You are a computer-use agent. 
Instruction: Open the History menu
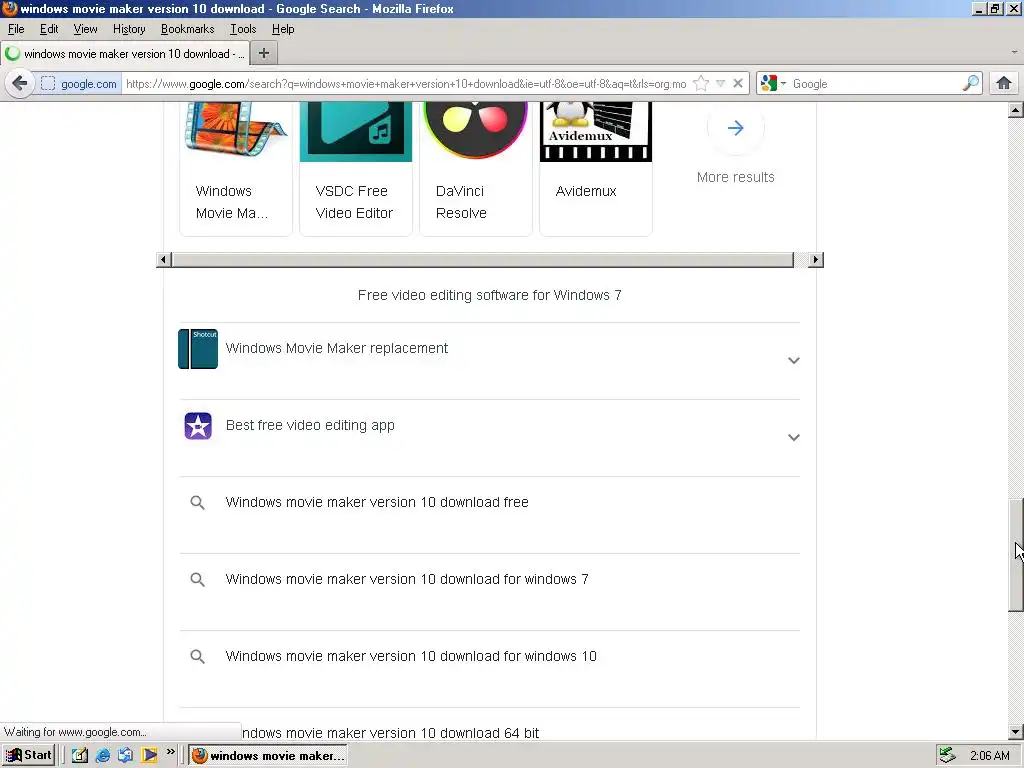point(129,29)
